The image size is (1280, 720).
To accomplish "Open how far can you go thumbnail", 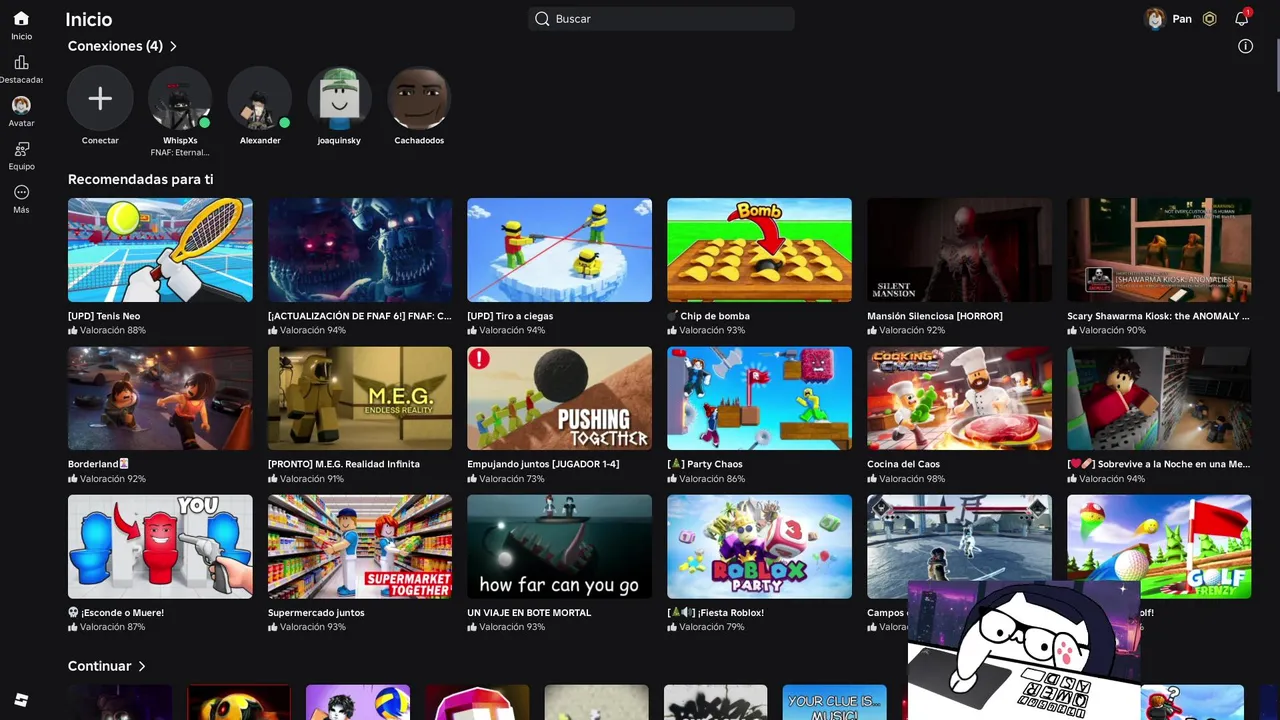I will pos(559,547).
